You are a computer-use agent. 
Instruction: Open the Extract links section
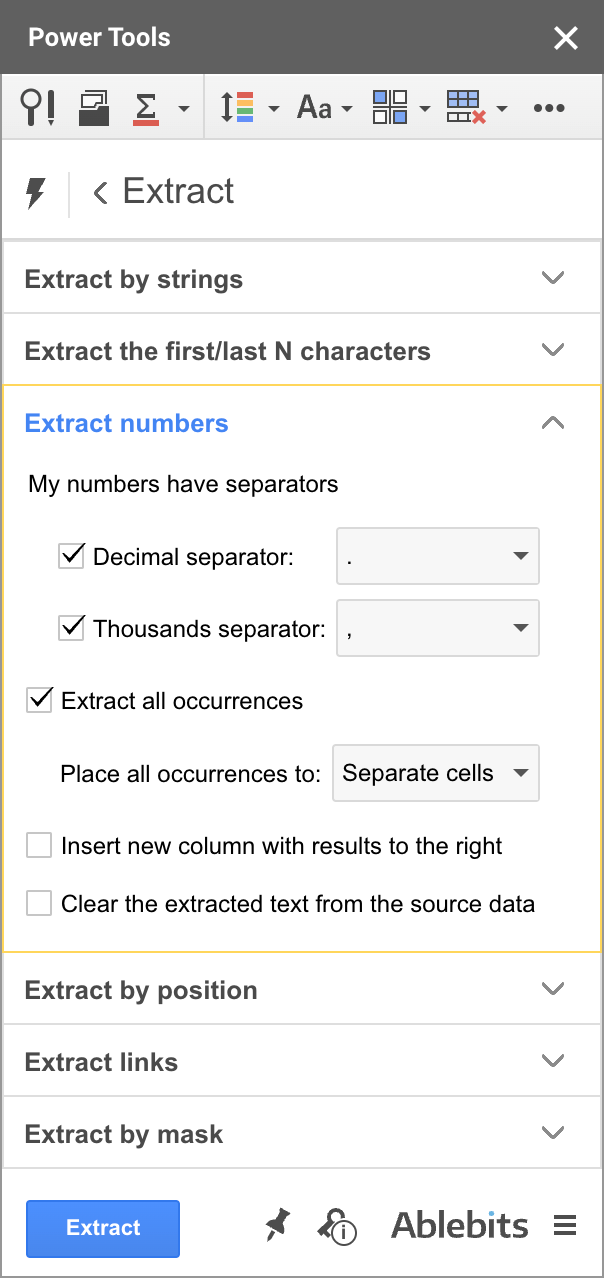pyautogui.click(x=301, y=1062)
